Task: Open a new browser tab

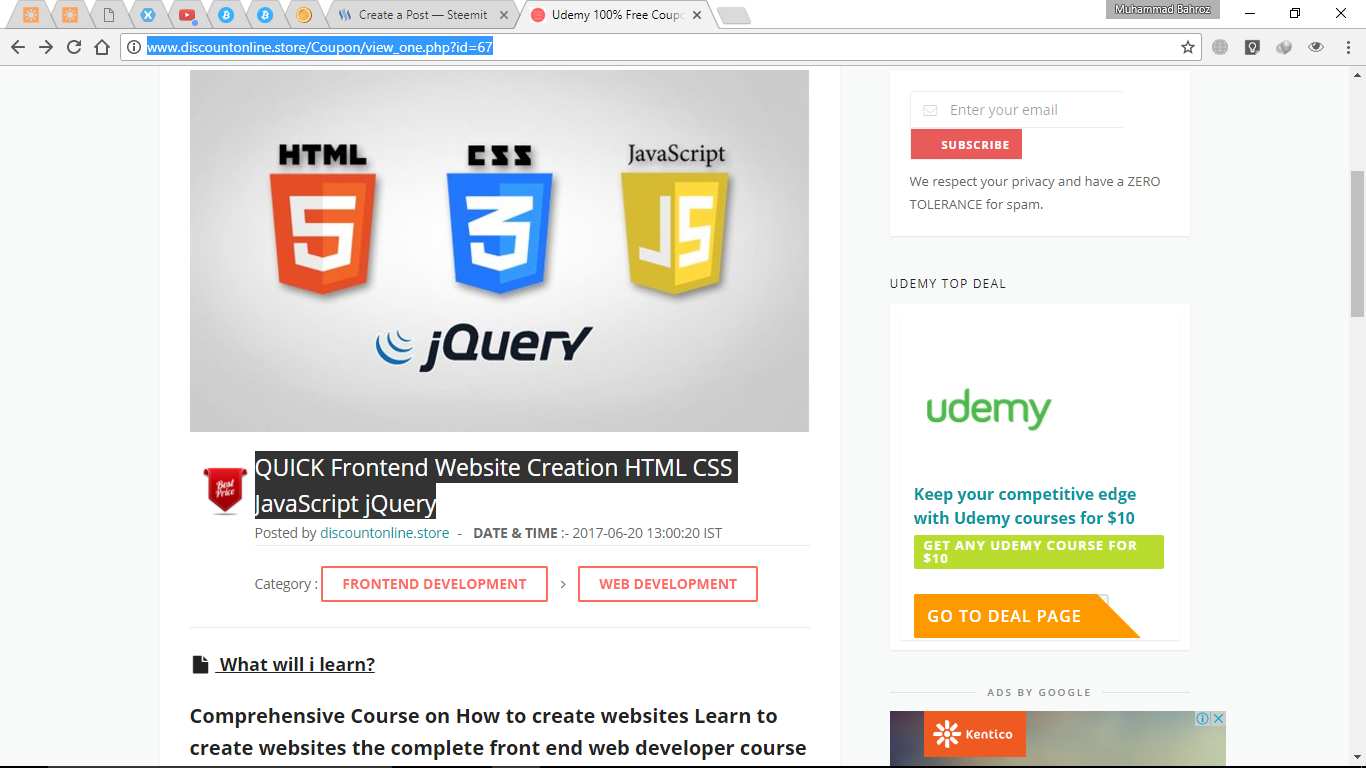Action: pyautogui.click(x=734, y=16)
